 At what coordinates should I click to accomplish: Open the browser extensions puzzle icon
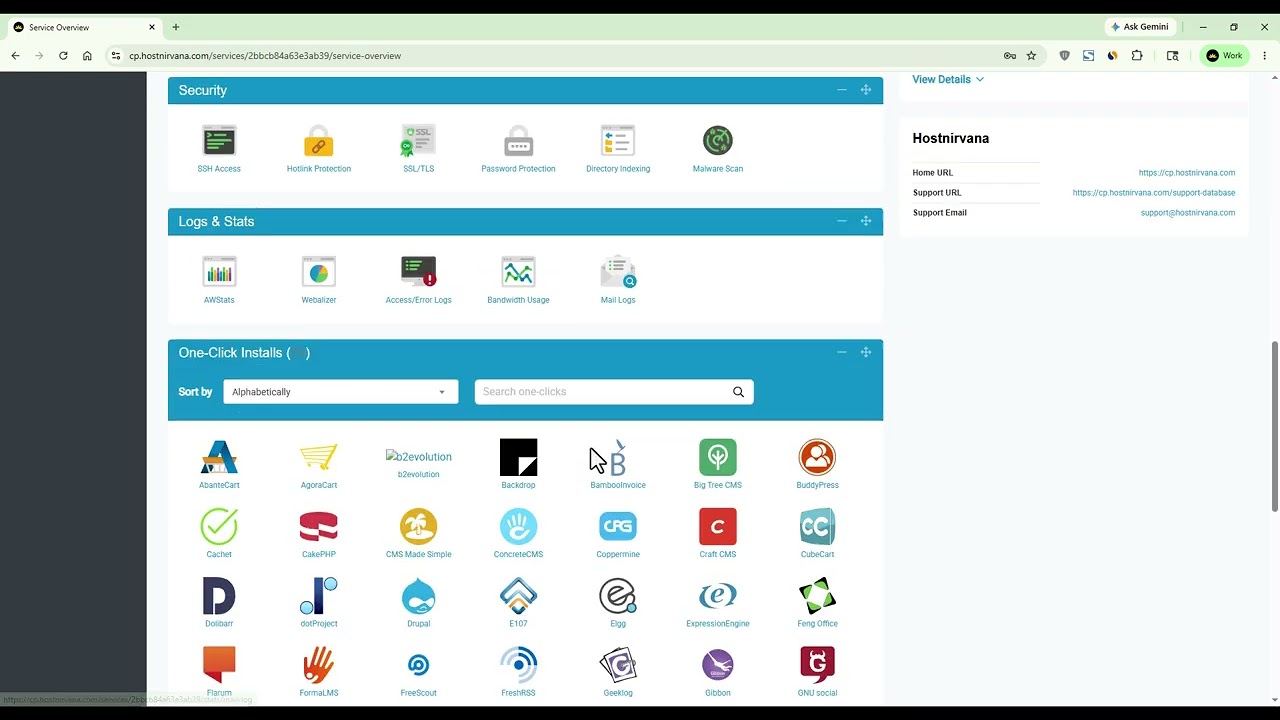[x=1137, y=56]
